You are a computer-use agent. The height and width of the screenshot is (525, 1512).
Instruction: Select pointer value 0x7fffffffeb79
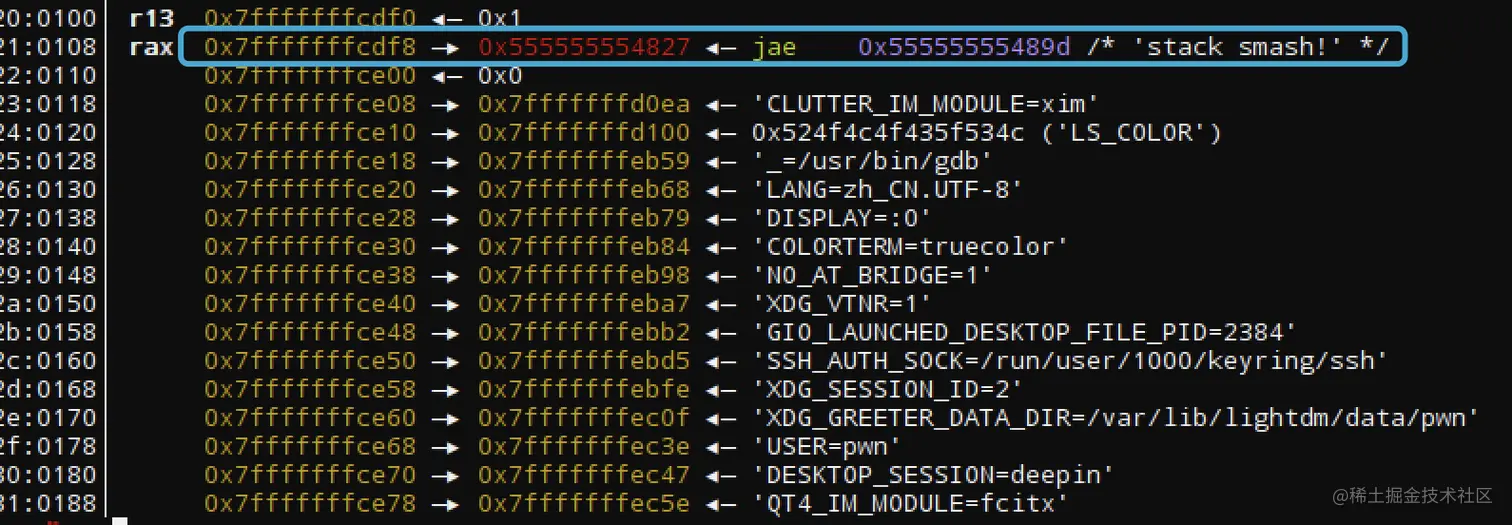click(584, 218)
